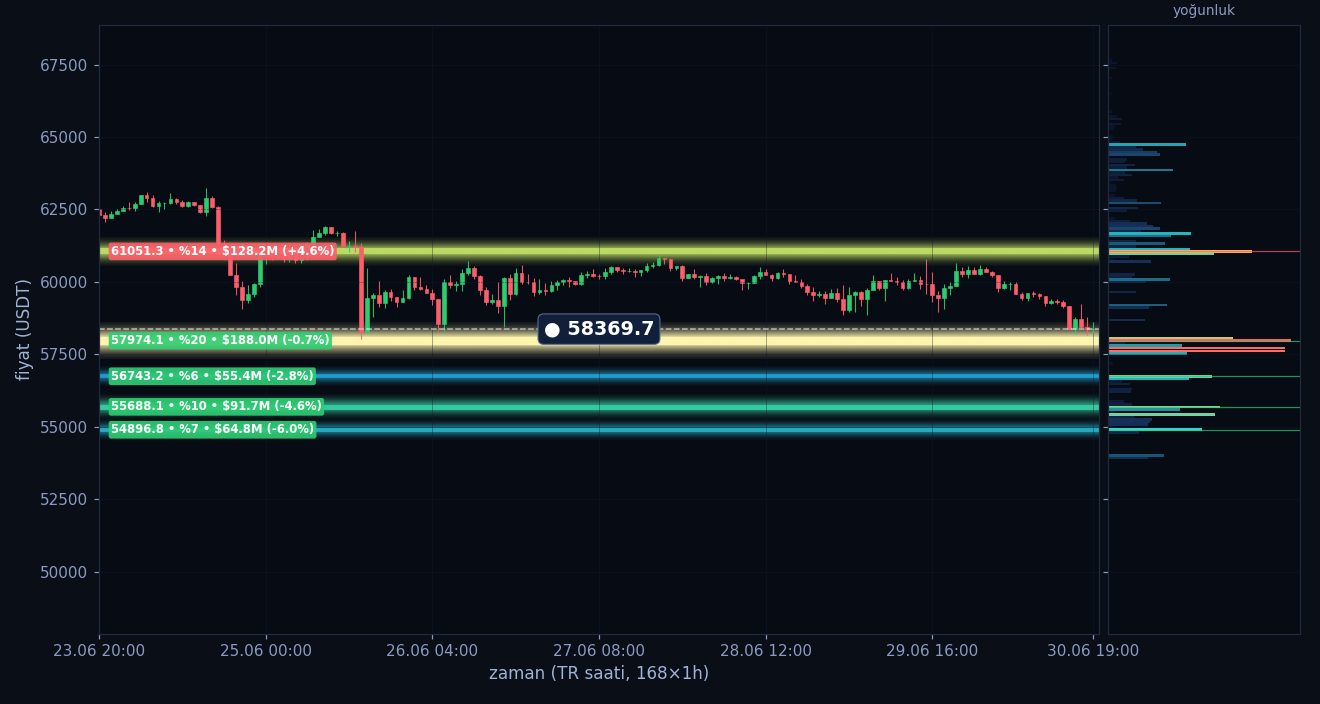
Task: Click the y-axis title fiyat (USDT)
Action: [23, 329]
